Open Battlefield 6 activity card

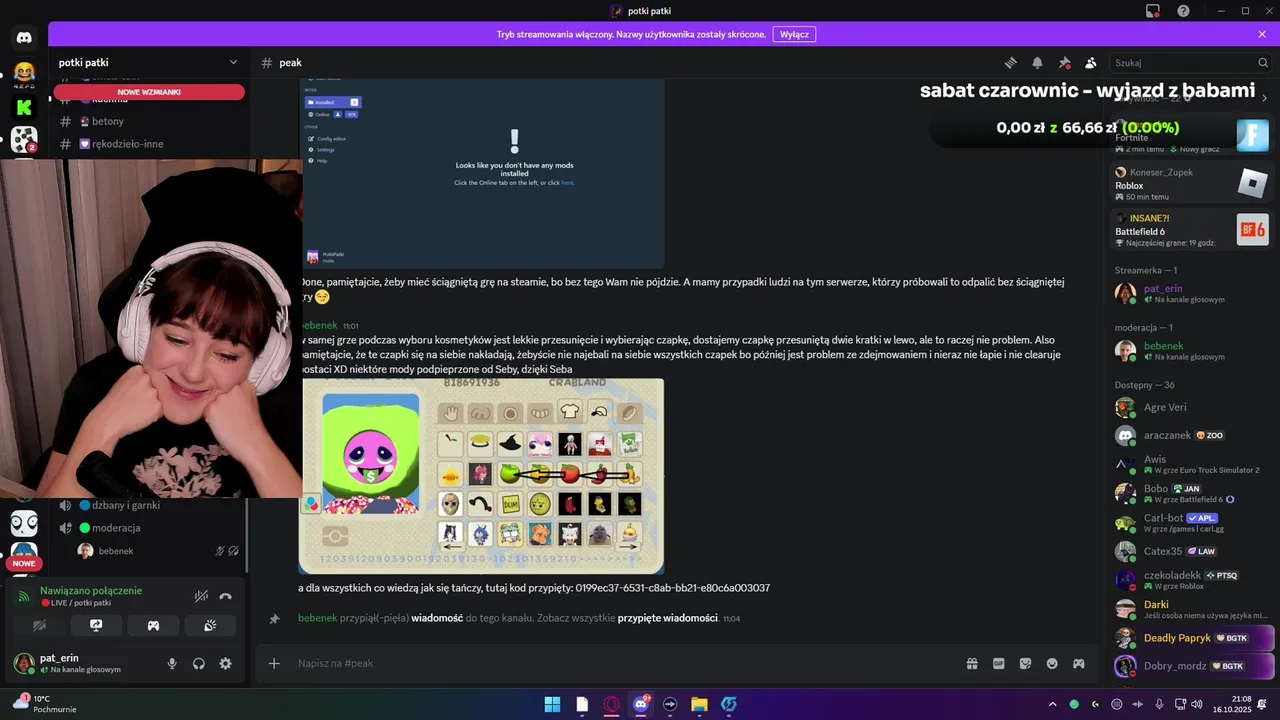tap(1192, 230)
